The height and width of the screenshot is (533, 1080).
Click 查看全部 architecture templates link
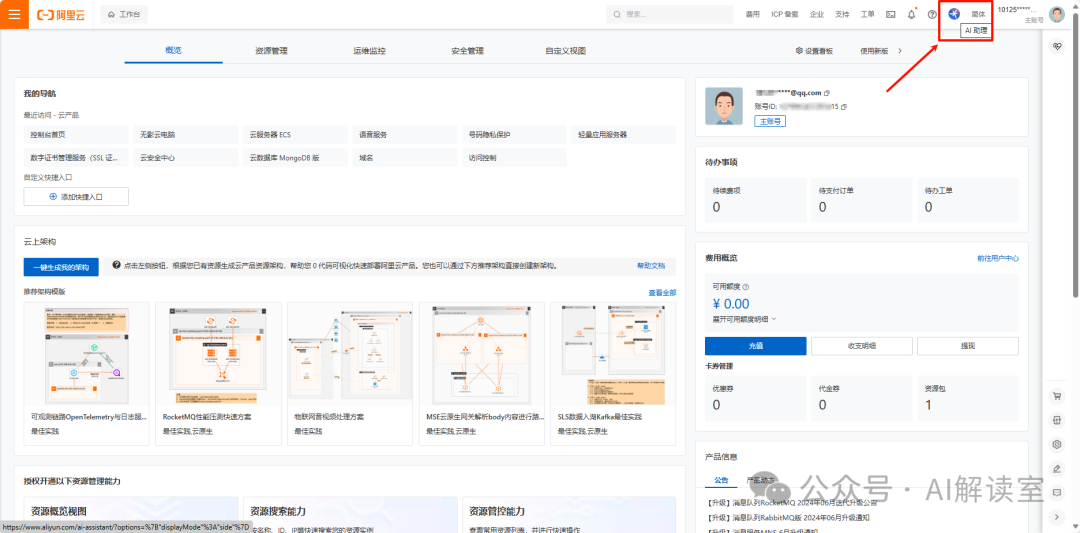(x=662, y=293)
